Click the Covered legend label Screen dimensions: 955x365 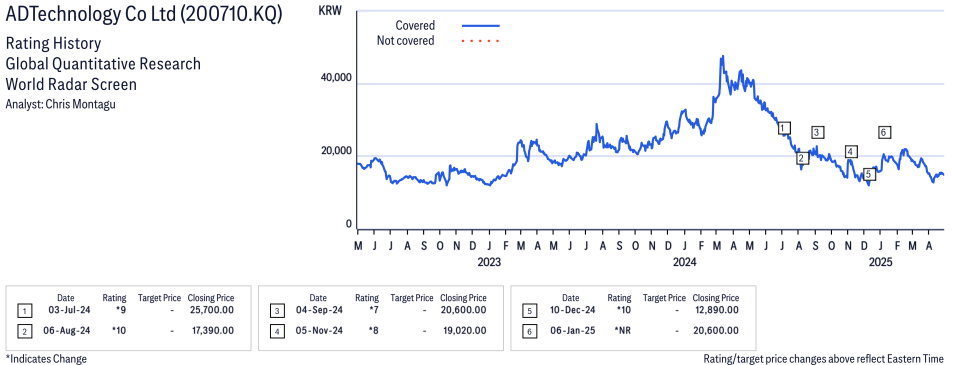[x=415, y=26]
